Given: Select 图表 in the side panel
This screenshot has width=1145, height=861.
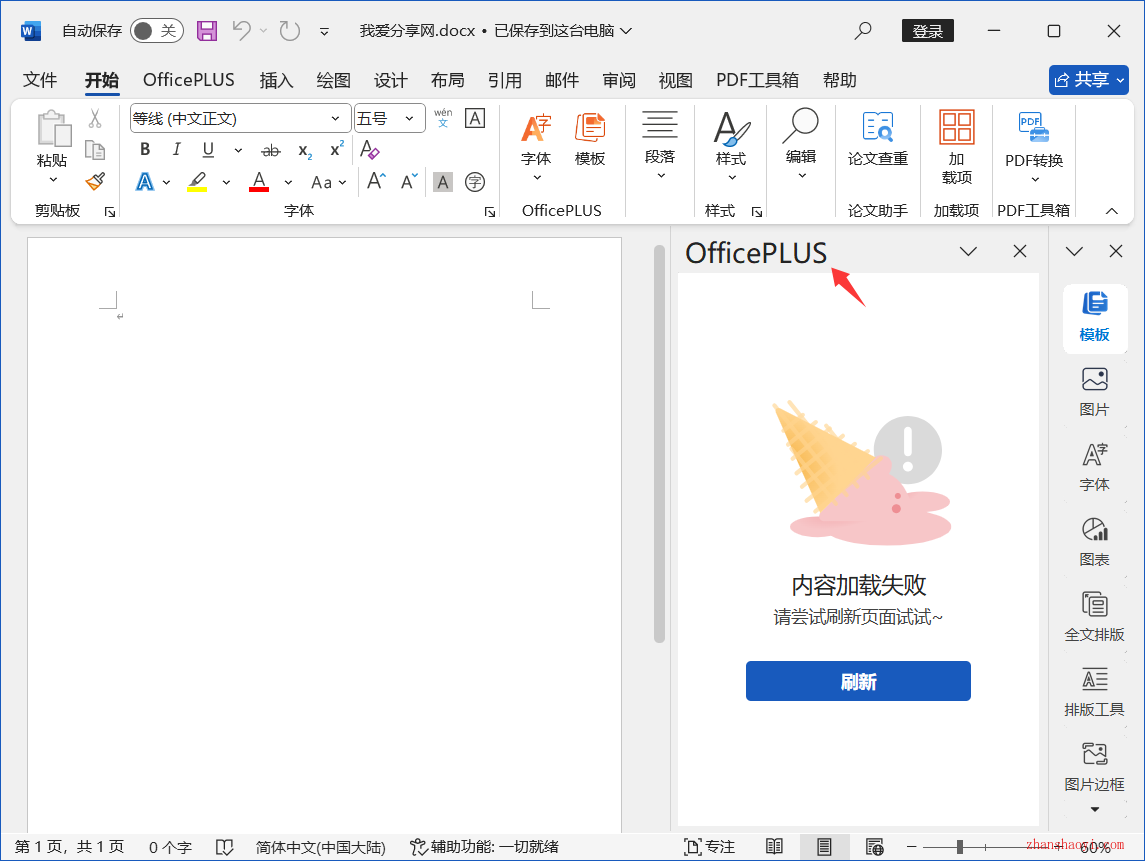Looking at the screenshot, I should tap(1094, 542).
